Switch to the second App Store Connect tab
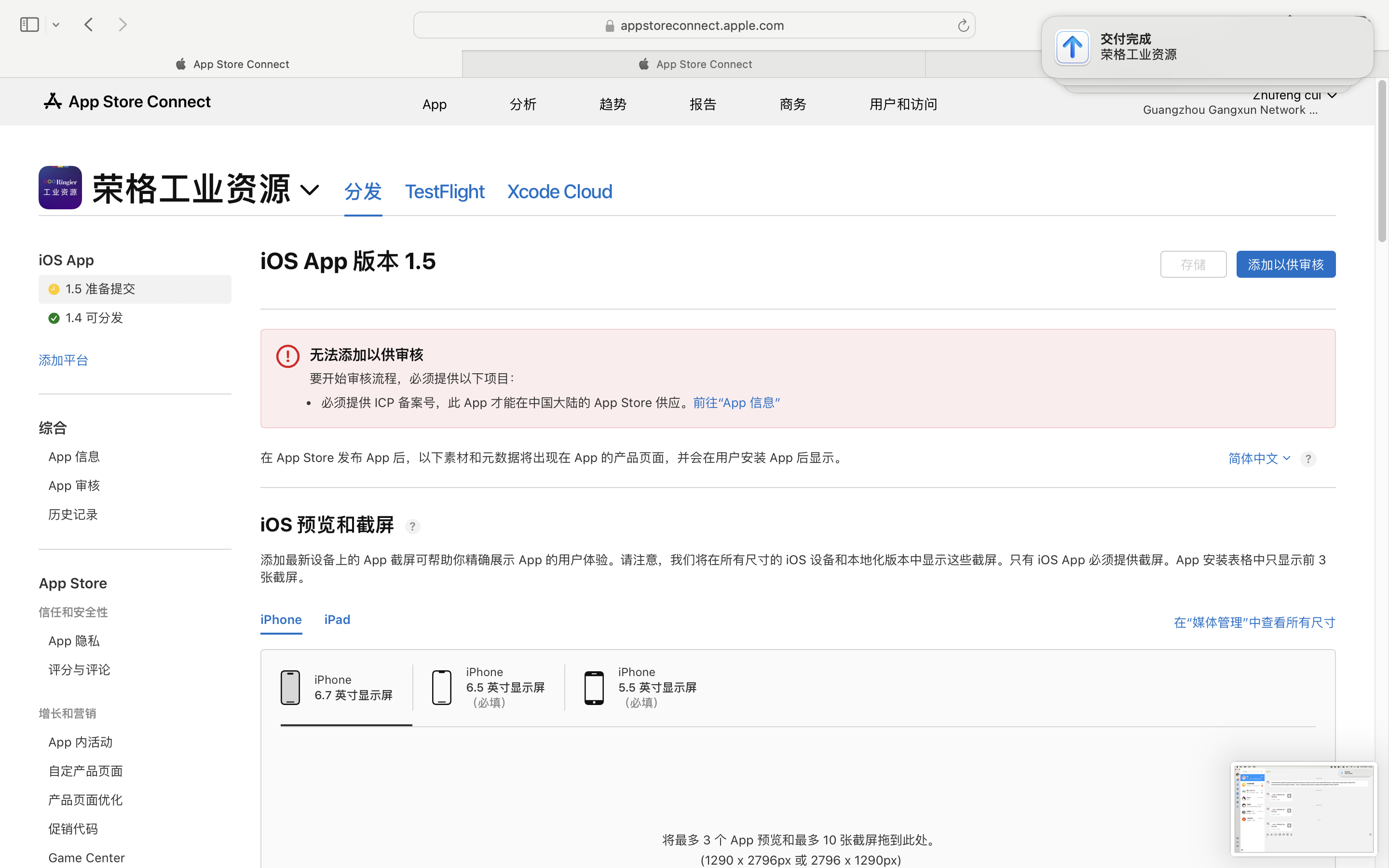This screenshot has width=1389, height=868. click(694, 64)
